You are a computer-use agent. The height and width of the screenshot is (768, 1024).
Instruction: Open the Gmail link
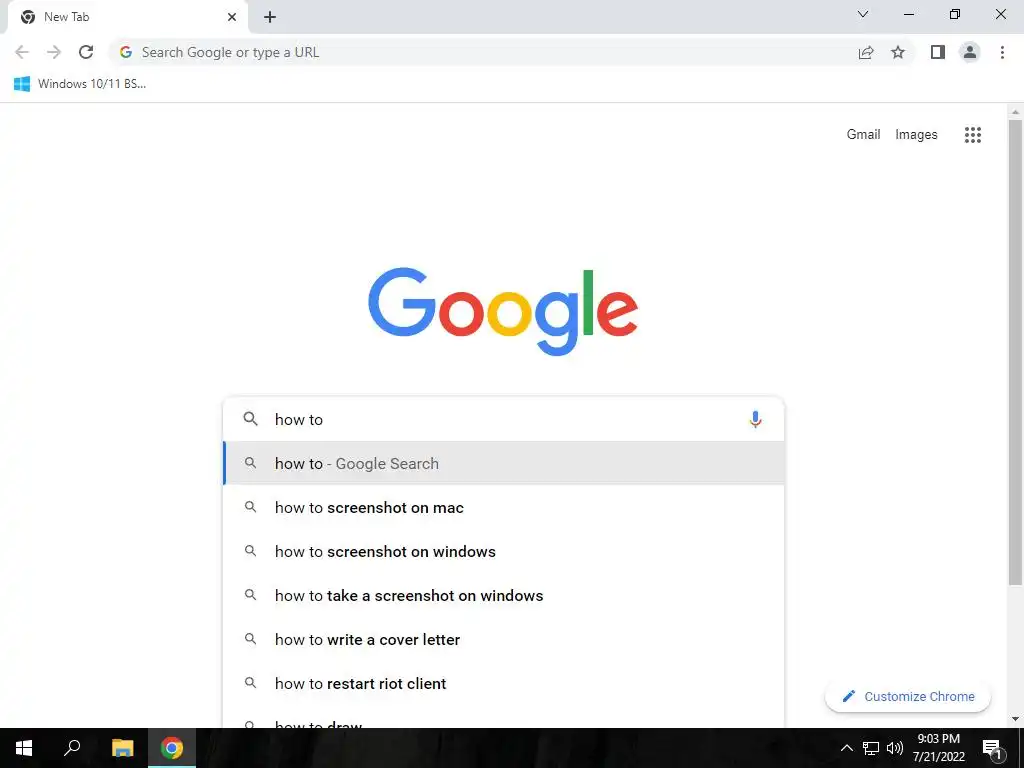(x=863, y=134)
